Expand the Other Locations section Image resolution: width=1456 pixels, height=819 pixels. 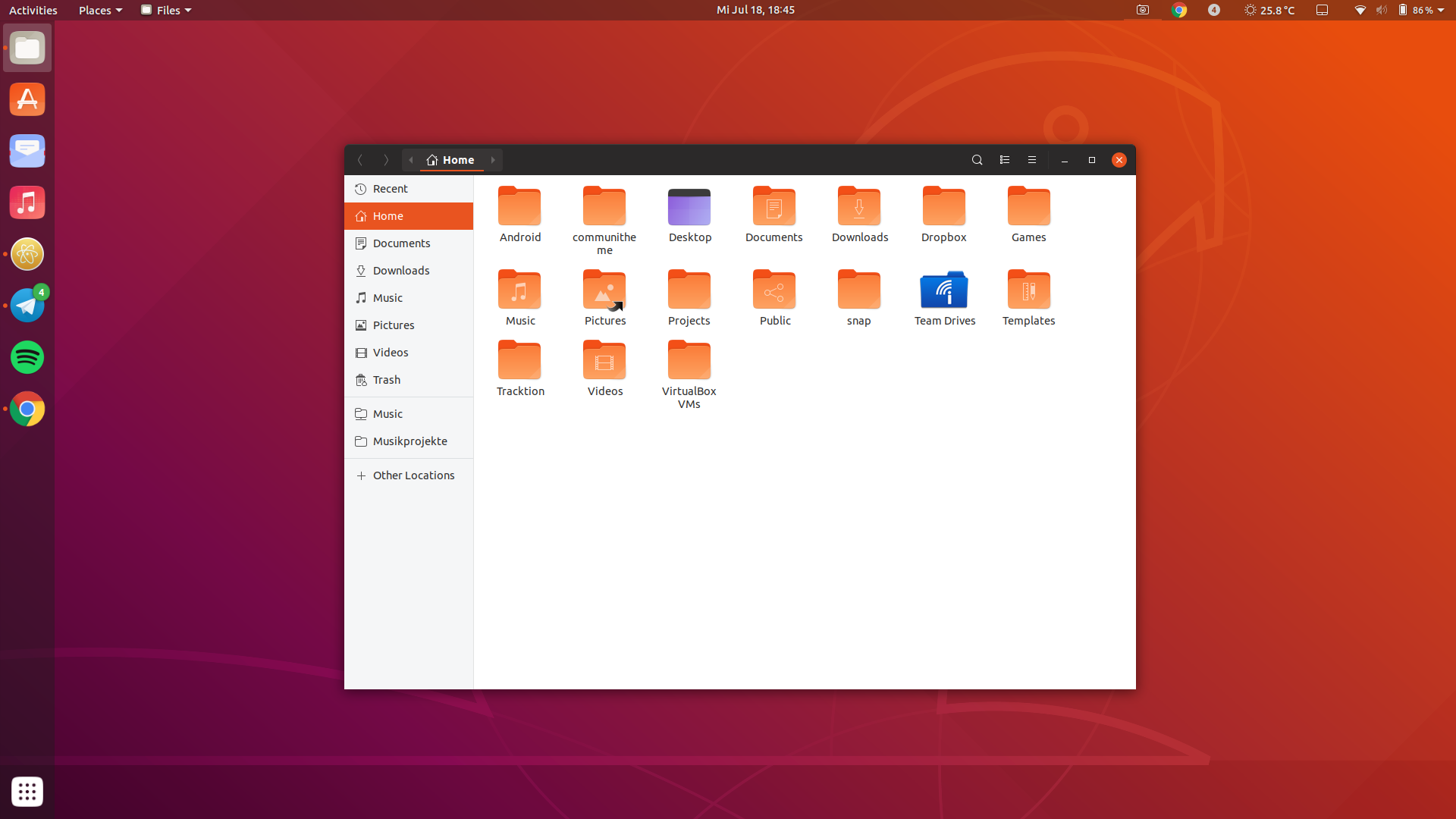413,475
